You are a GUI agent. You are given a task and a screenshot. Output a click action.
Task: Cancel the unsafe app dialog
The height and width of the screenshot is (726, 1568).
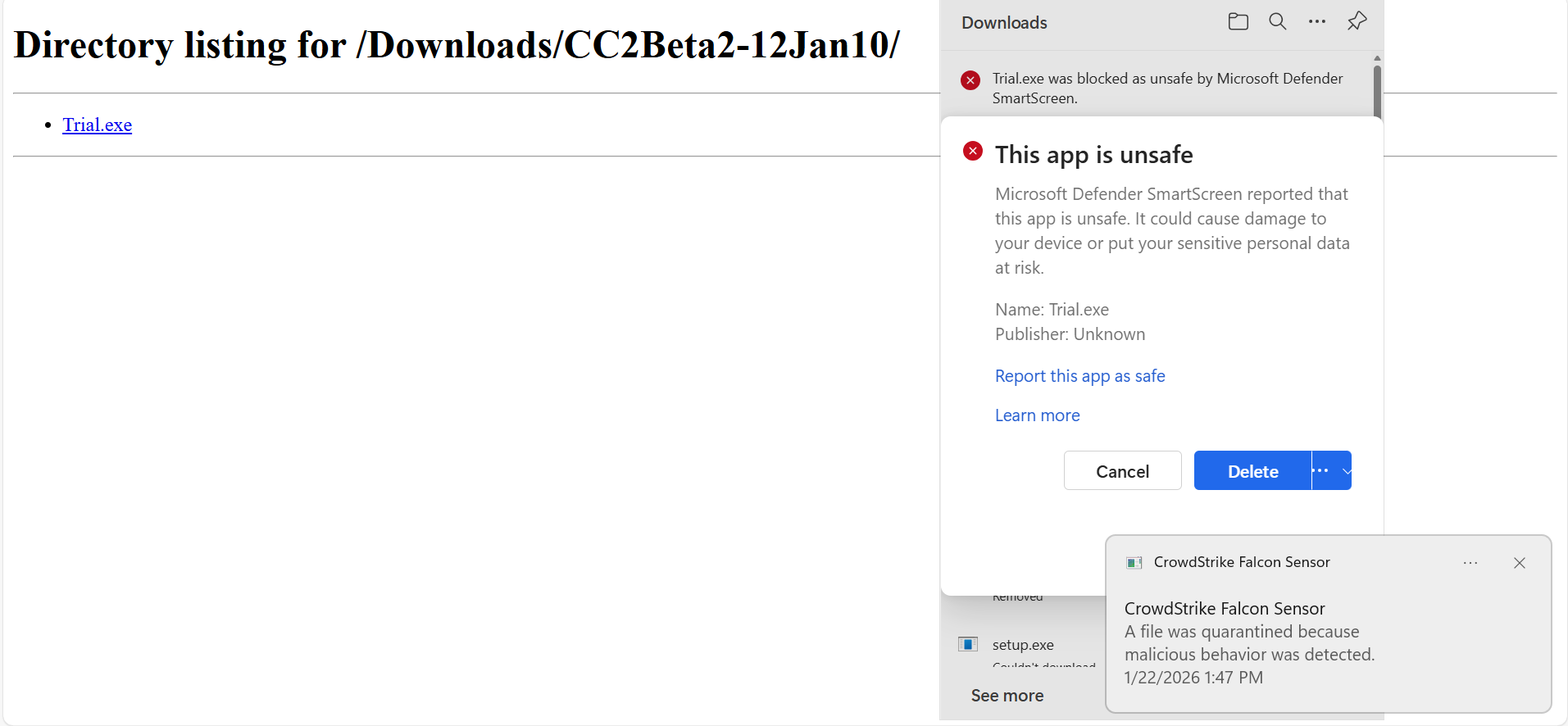click(1122, 470)
